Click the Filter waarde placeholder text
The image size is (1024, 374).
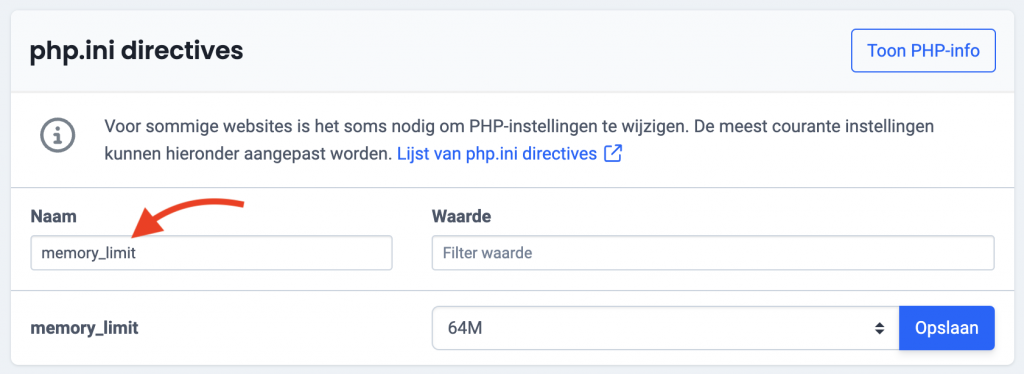(x=487, y=253)
